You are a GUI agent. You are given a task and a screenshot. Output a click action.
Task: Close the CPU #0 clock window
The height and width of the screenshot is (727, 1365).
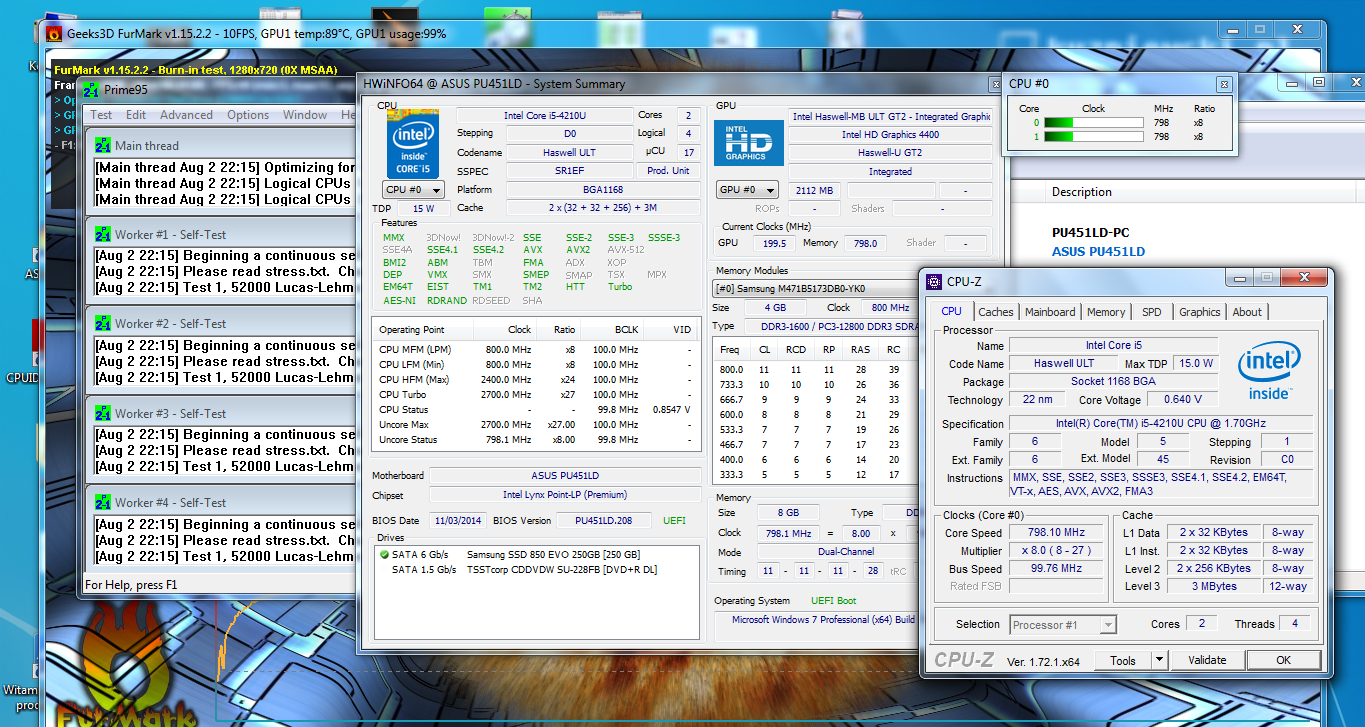(x=1223, y=84)
